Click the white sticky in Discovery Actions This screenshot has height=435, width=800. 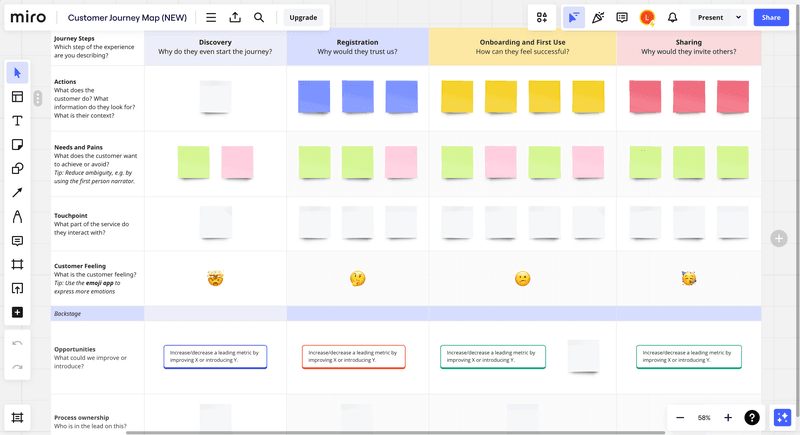[x=215, y=96]
